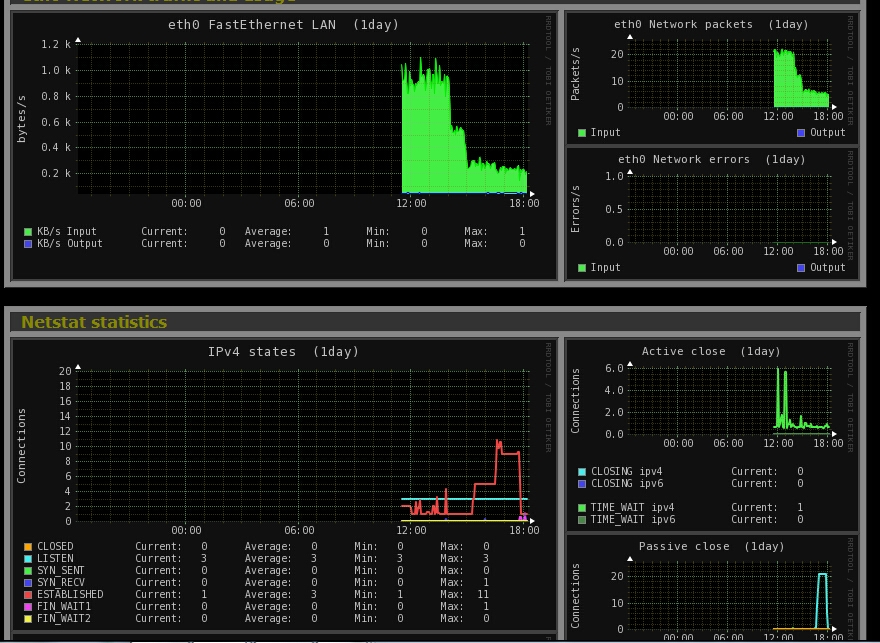Click the green TIME_WAIT ipv4 legend swatch
This screenshot has width=880, height=643.
[x=582, y=508]
